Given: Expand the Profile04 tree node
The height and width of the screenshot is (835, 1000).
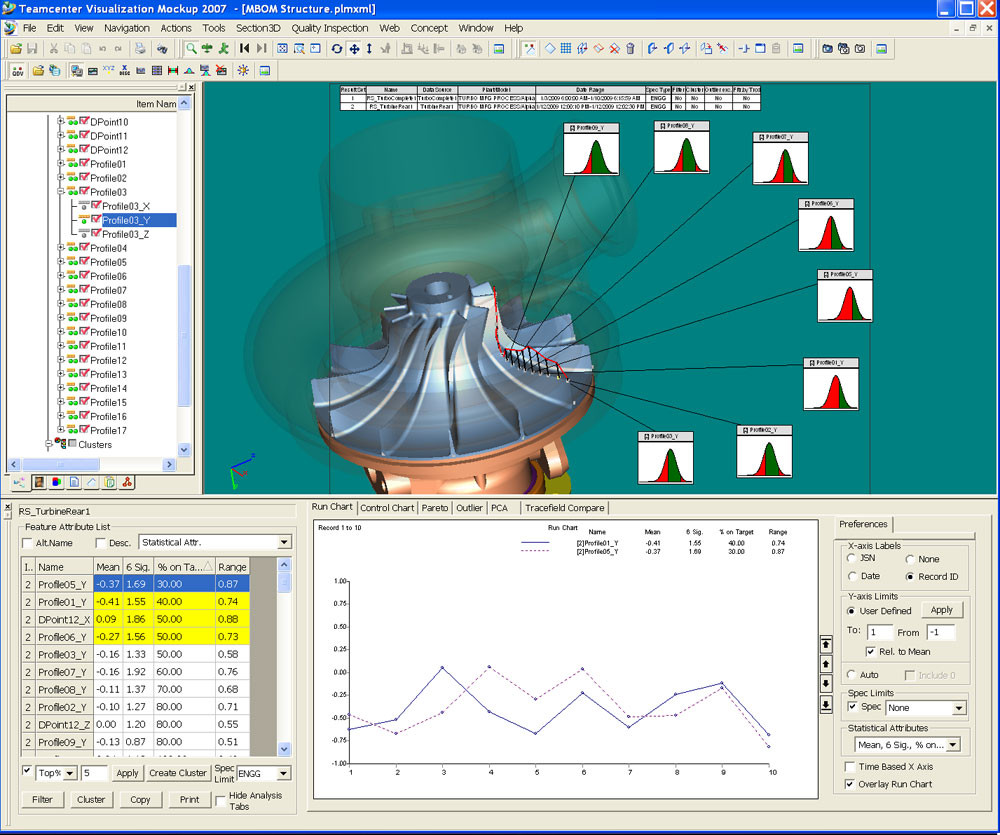Looking at the screenshot, I should point(61,248).
